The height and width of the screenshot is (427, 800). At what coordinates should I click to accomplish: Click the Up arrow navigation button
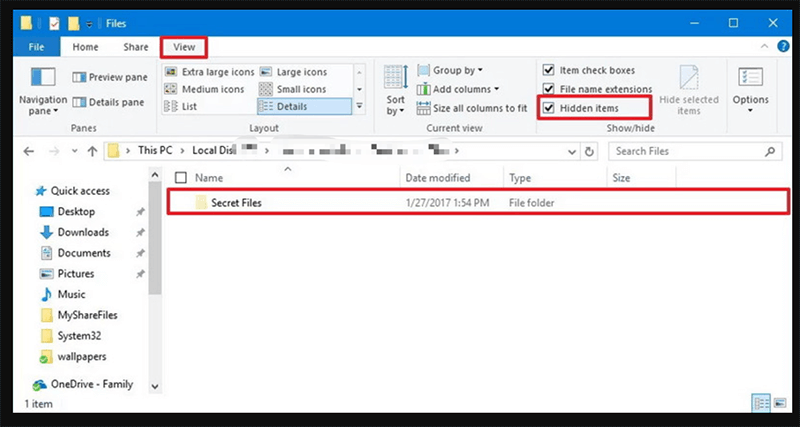(x=93, y=151)
